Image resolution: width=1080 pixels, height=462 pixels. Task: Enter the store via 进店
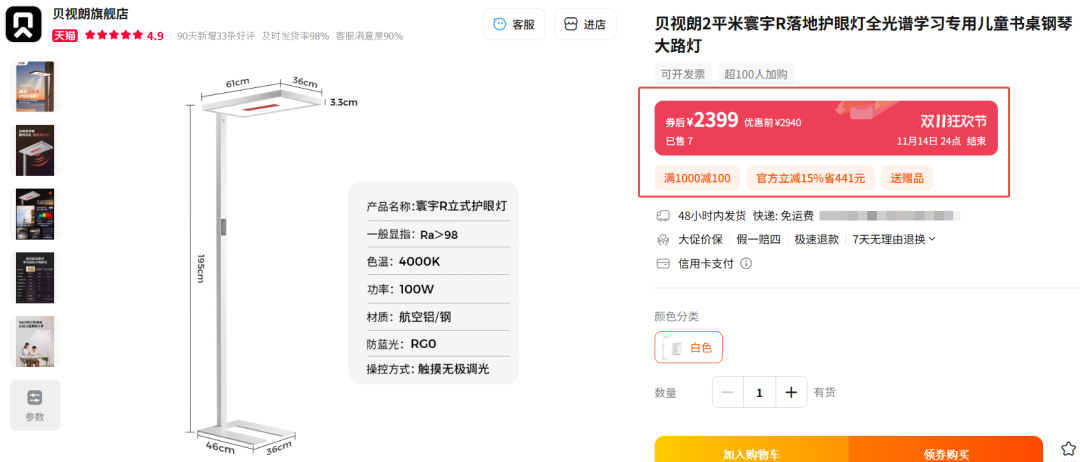(x=585, y=24)
